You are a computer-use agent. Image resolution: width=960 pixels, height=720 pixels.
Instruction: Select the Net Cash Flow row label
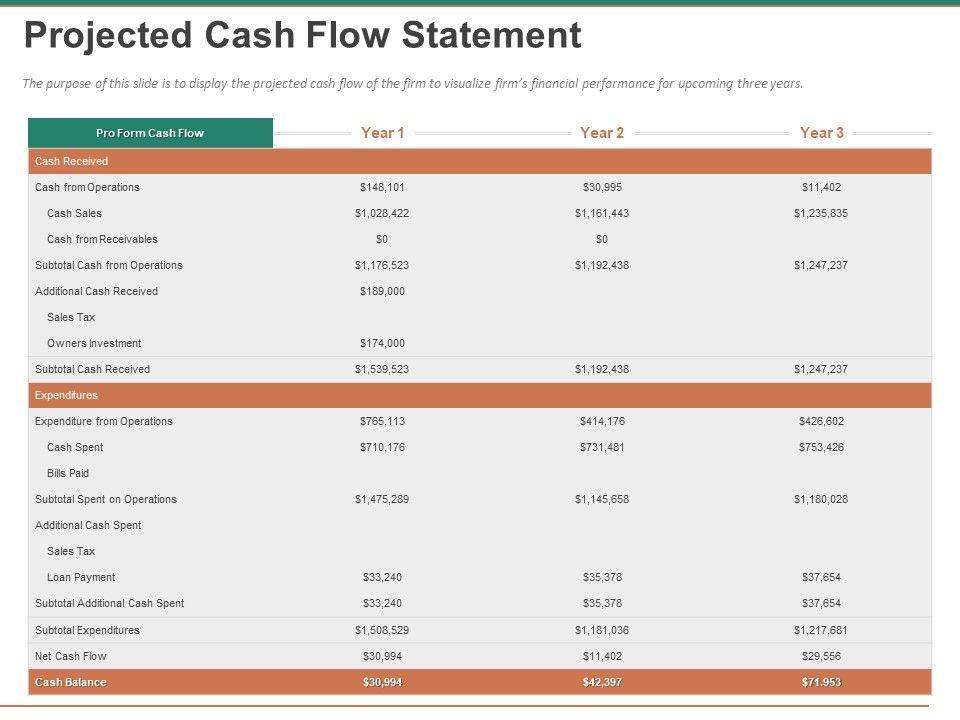(x=70, y=656)
